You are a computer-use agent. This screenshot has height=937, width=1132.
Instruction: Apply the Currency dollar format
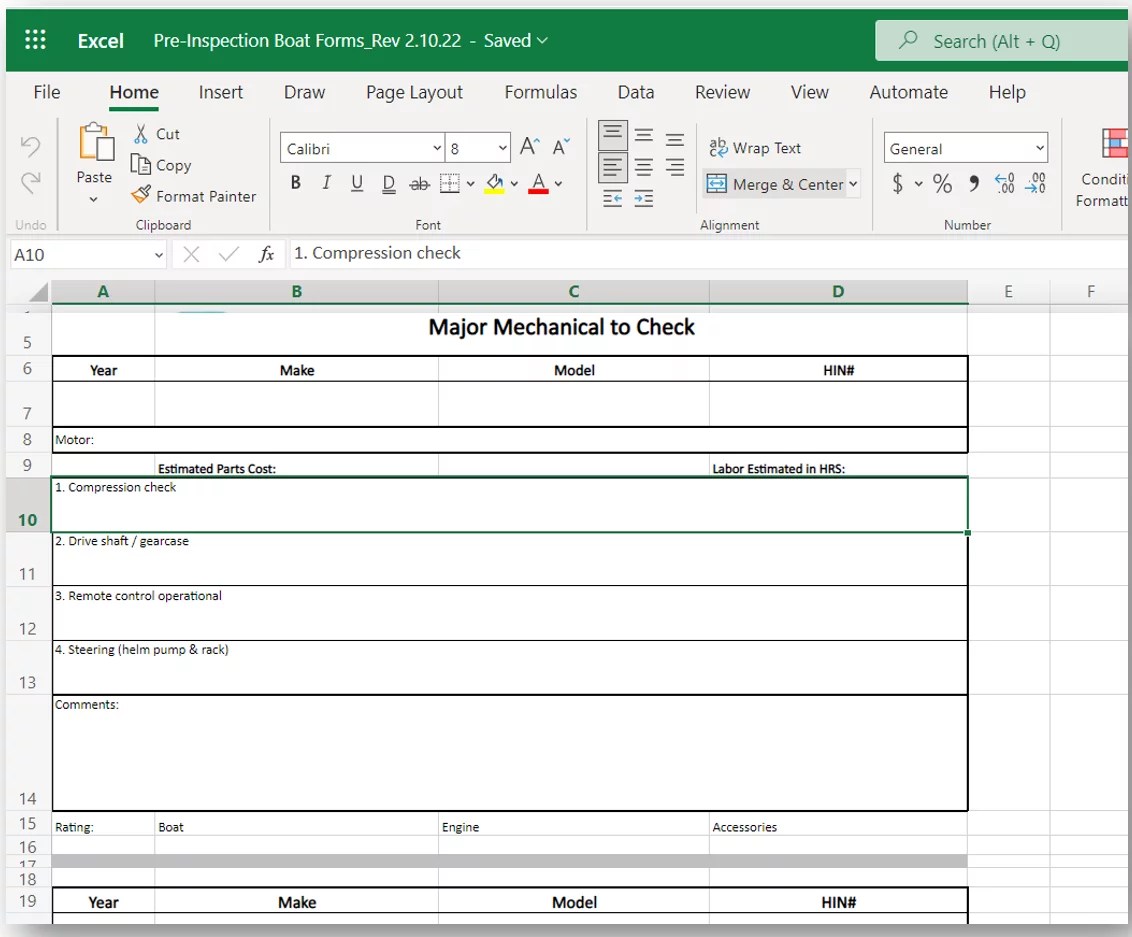click(x=897, y=183)
